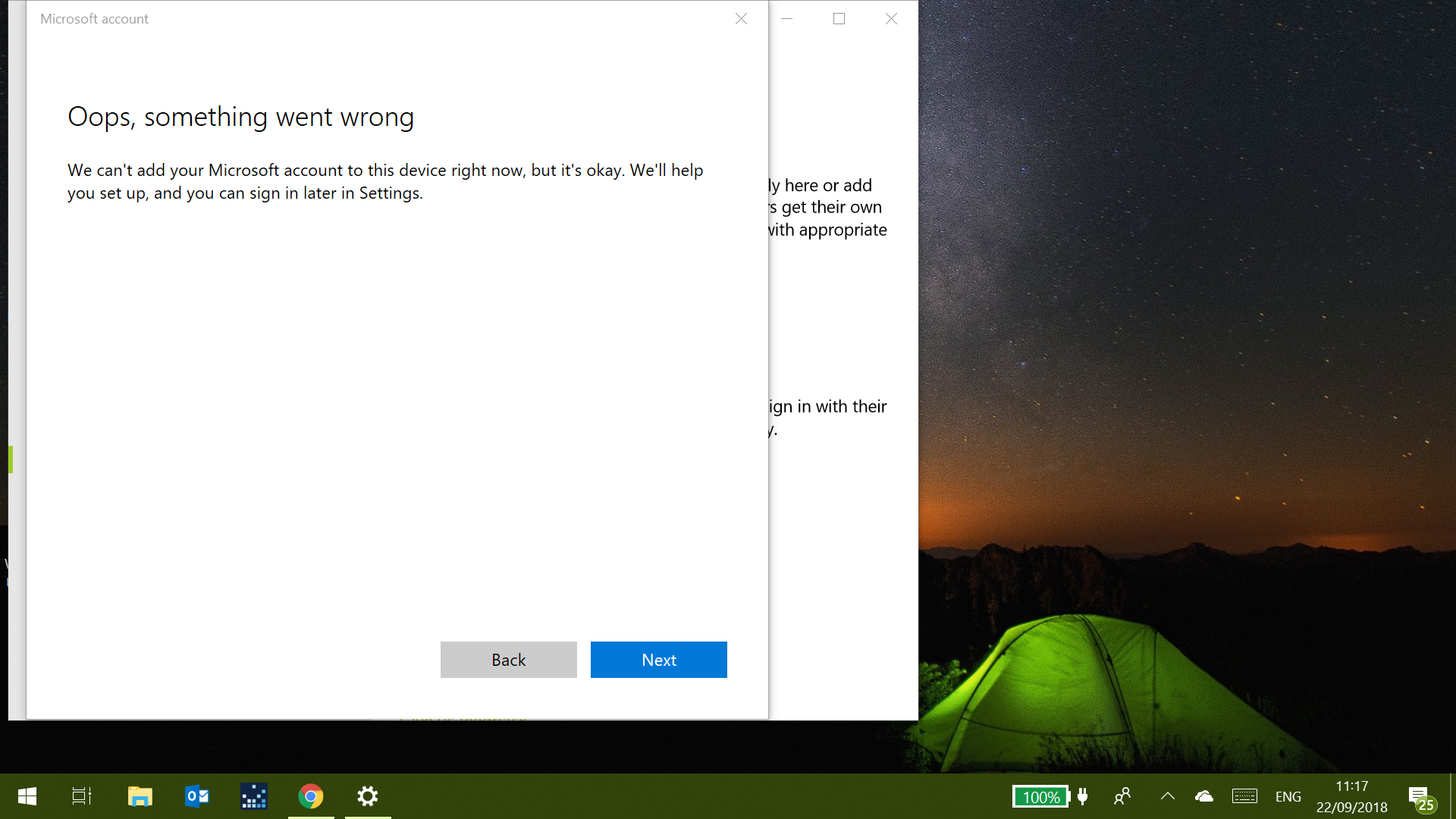This screenshot has height=819, width=1456.
Task: Open Microsoft Outlook from taskbar
Action: [198, 796]
